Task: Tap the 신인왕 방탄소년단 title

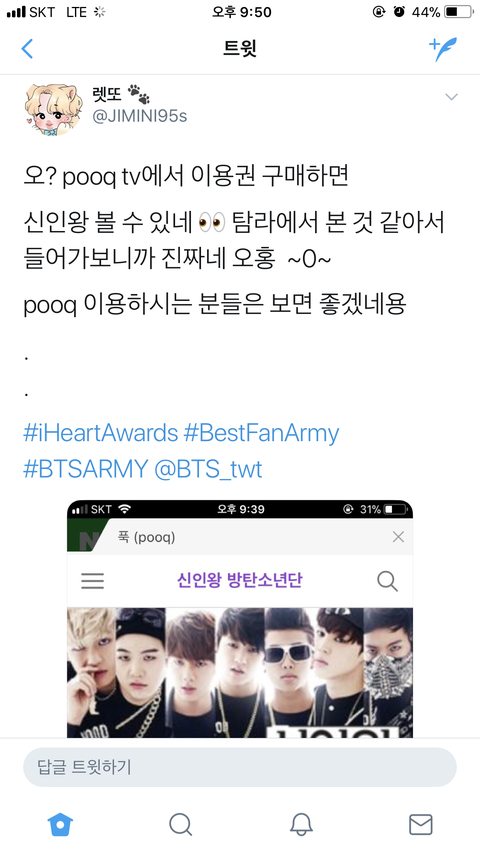Action: (x=239, y=580)
